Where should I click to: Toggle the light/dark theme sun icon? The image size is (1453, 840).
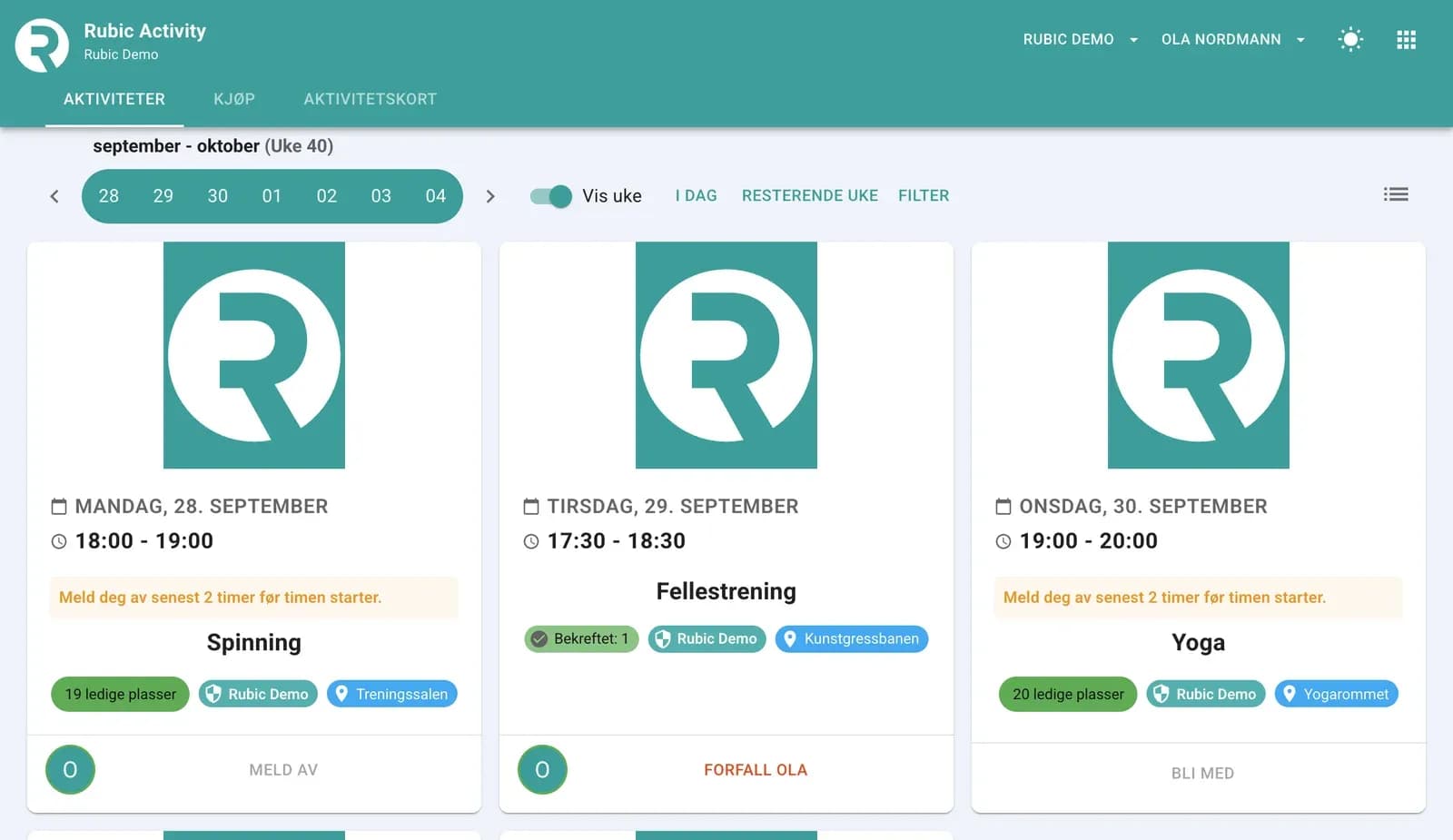coord(1350,39)
